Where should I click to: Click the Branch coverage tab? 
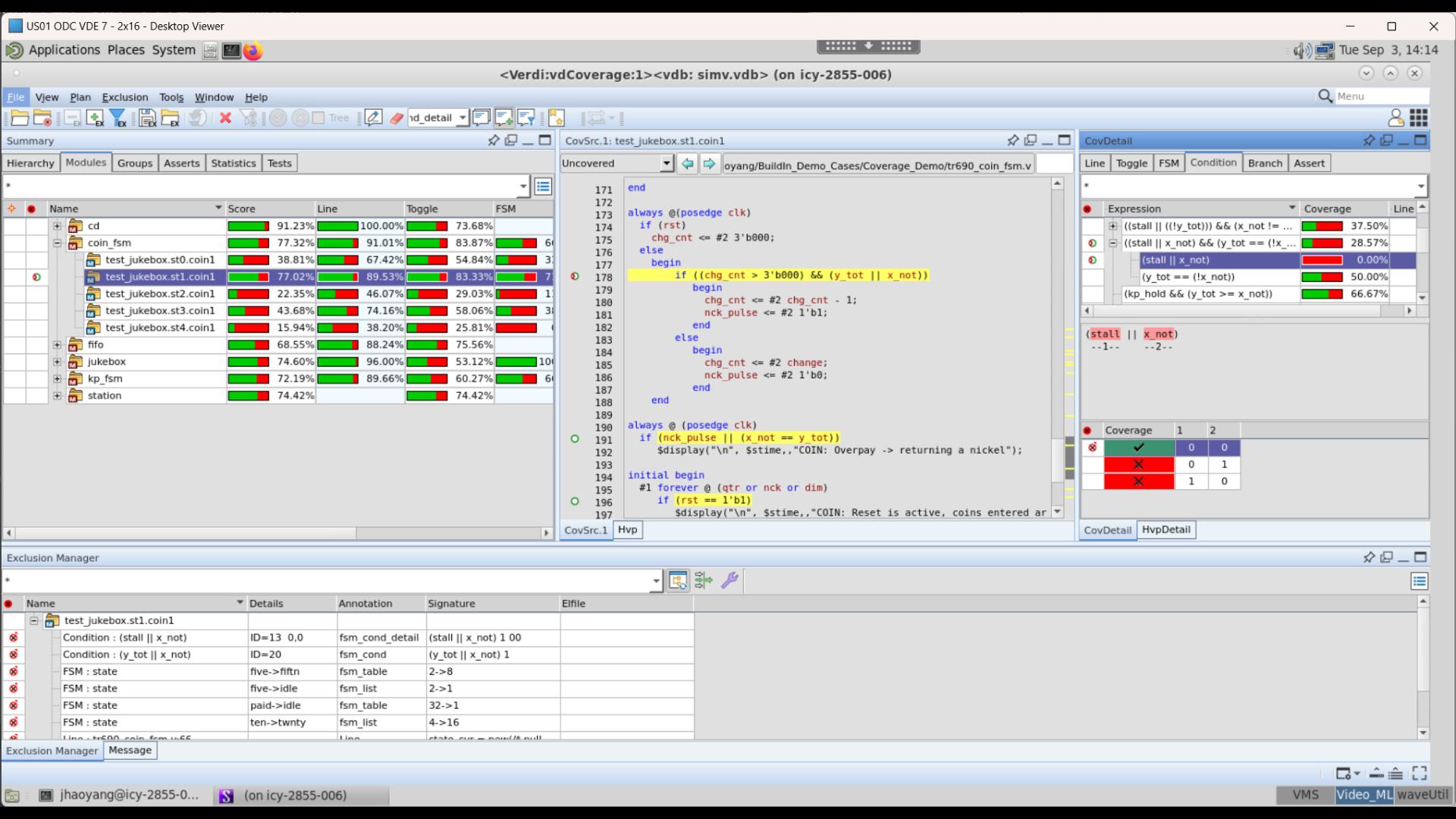pyautogui.click(x=1264, y=162)
